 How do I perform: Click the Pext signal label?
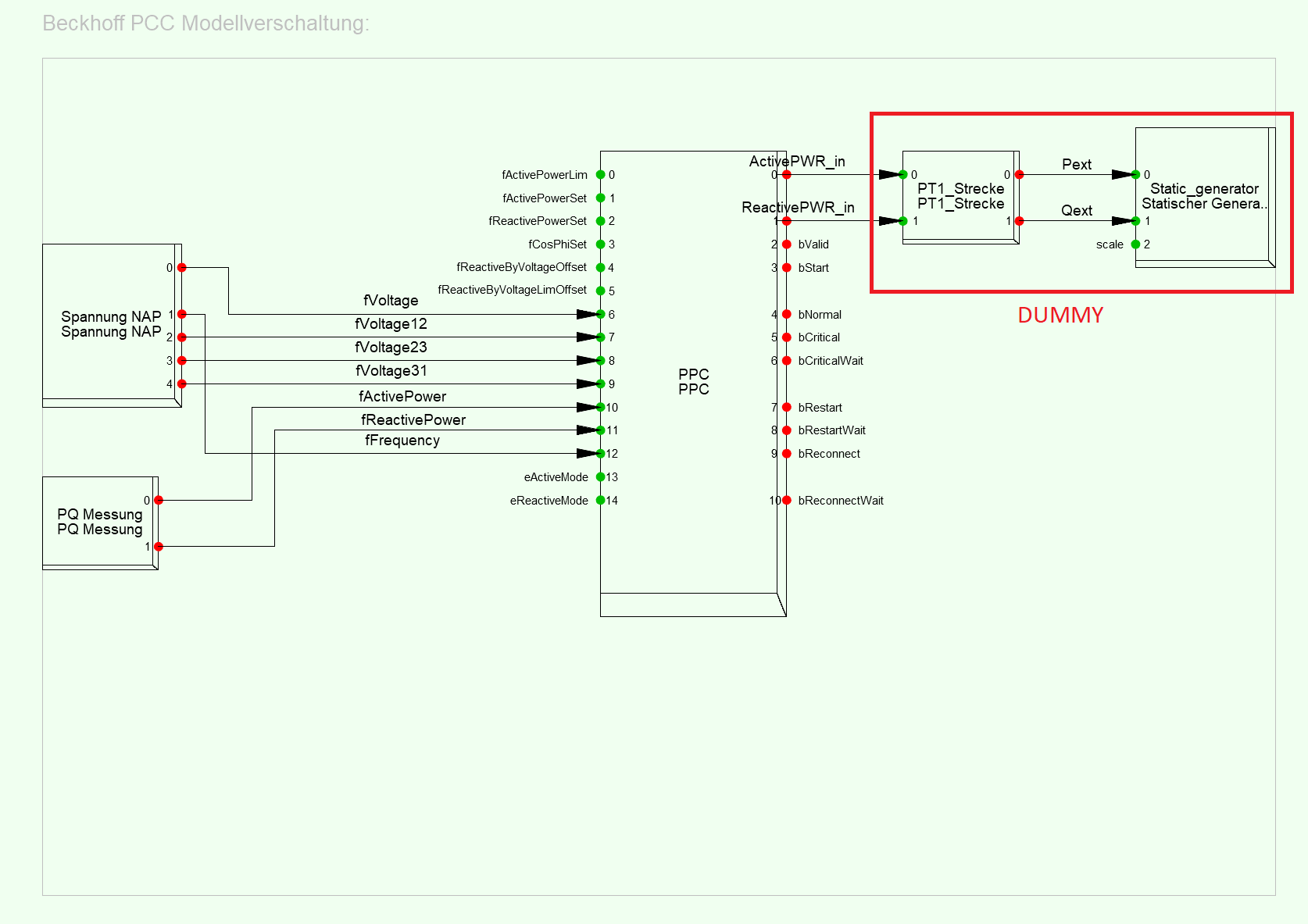click(1076, 165)
